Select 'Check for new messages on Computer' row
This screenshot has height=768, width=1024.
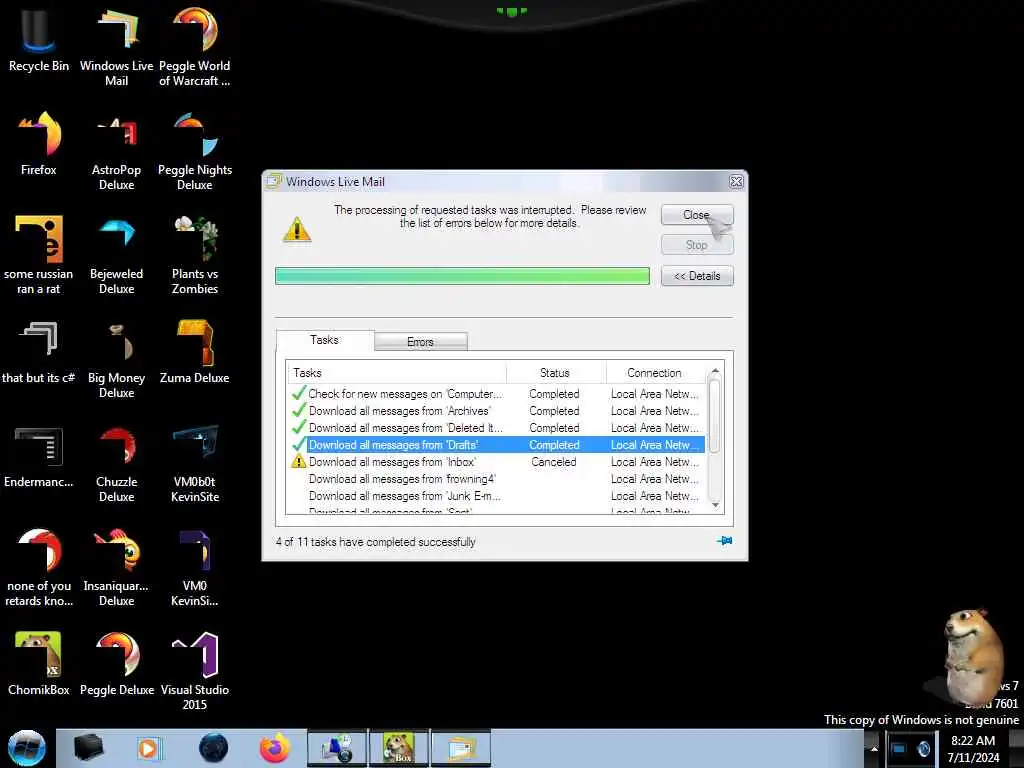[497, 394]
